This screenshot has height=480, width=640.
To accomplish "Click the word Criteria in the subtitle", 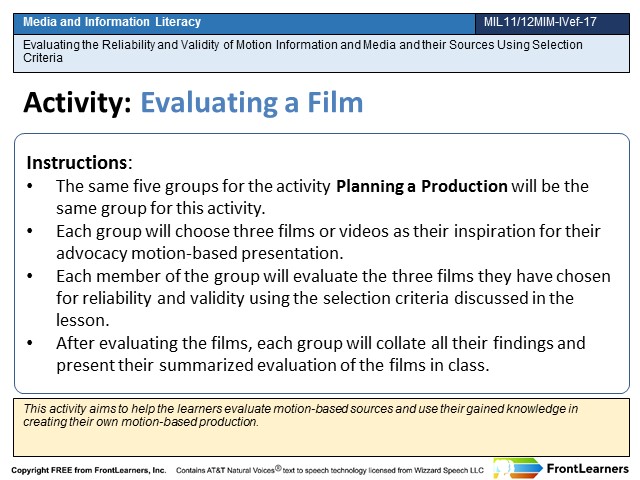I will 43,58.
